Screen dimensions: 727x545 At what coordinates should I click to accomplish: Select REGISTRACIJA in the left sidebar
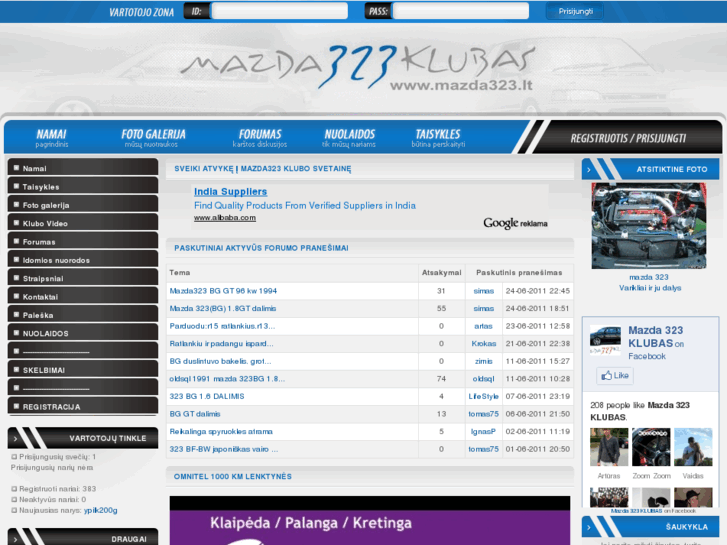[x=83, y=406]
